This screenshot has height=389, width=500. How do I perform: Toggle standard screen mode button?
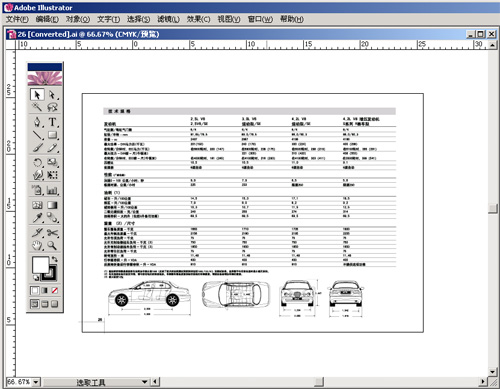click(34, 304)
